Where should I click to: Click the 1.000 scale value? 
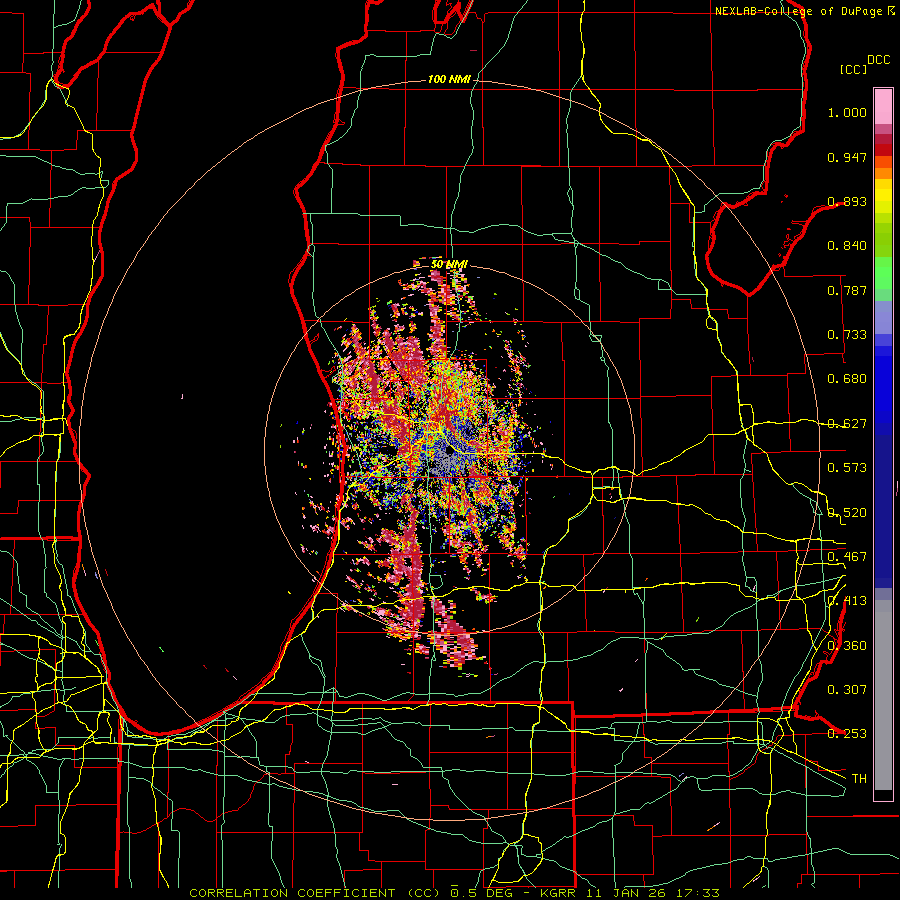847,112
